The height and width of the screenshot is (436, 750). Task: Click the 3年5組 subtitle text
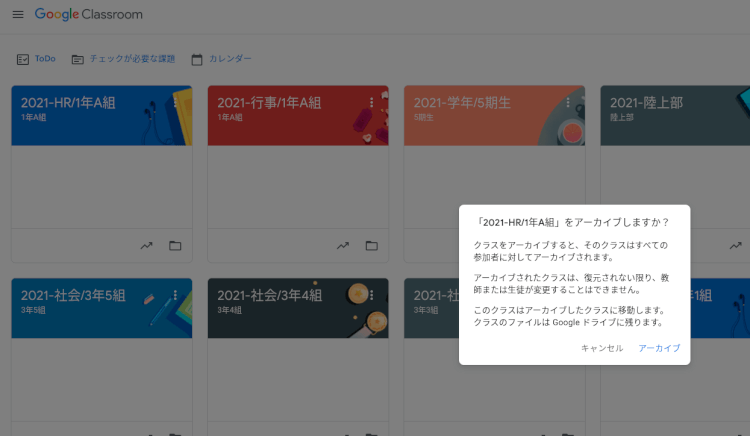click(x=33, y=310)
